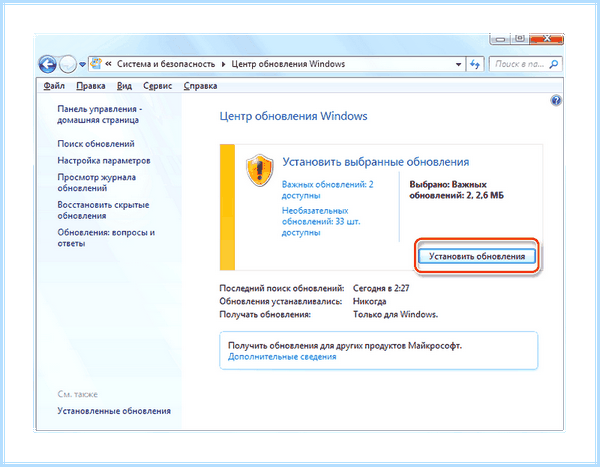Click 'Восстановить скрытые обновления' link
Screen dimensions: 600x467
(x=103, y=210)
